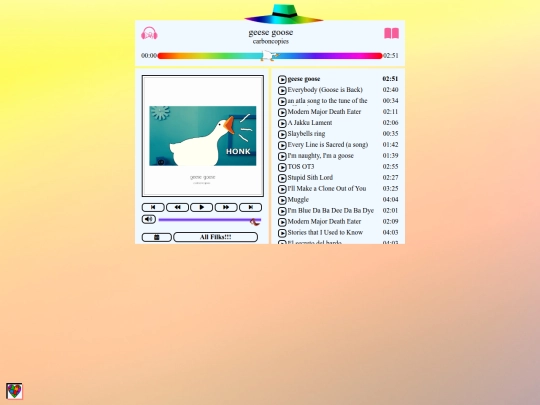Play icon beside I'm naughty, I'm a goose

pos(282,156)
